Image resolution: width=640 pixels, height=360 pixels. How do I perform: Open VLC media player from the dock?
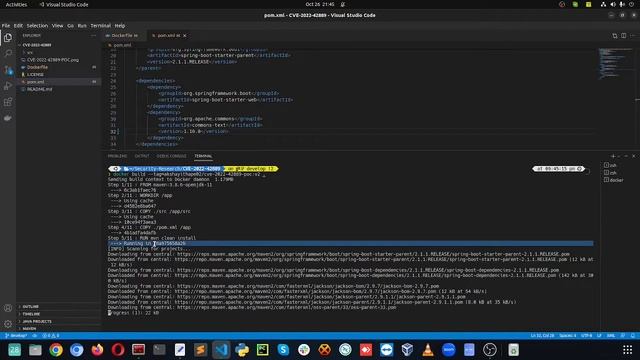coord(428,350)
